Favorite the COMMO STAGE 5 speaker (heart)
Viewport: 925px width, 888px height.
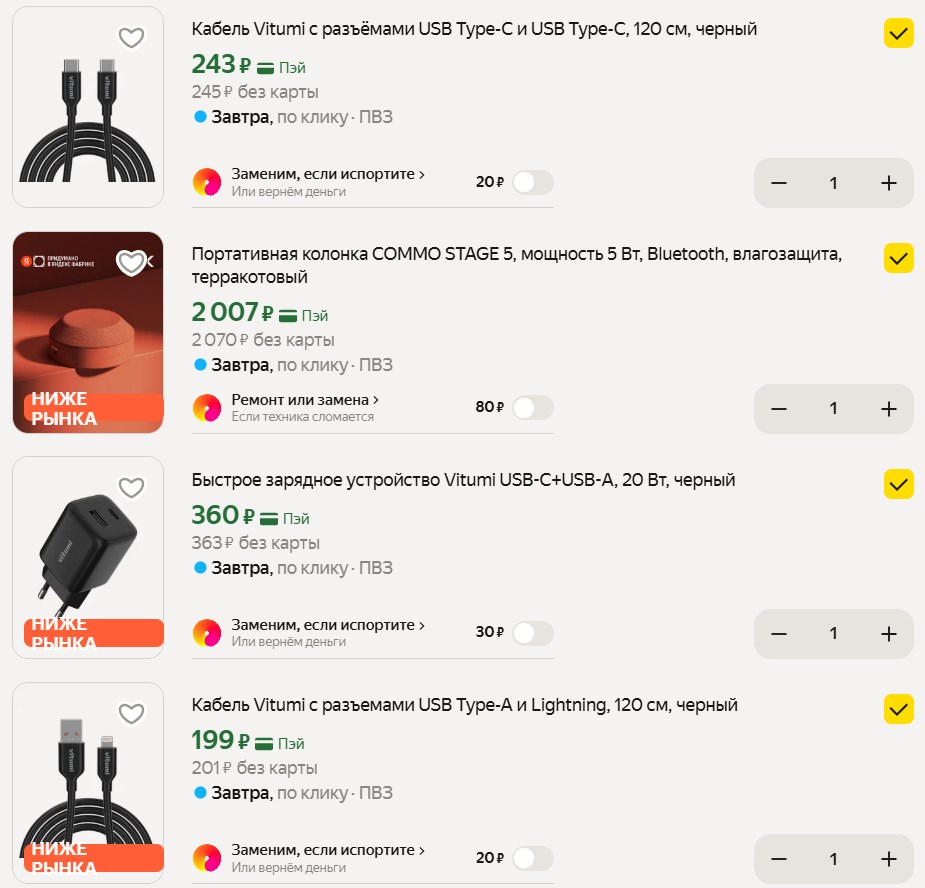coord(132,263)
